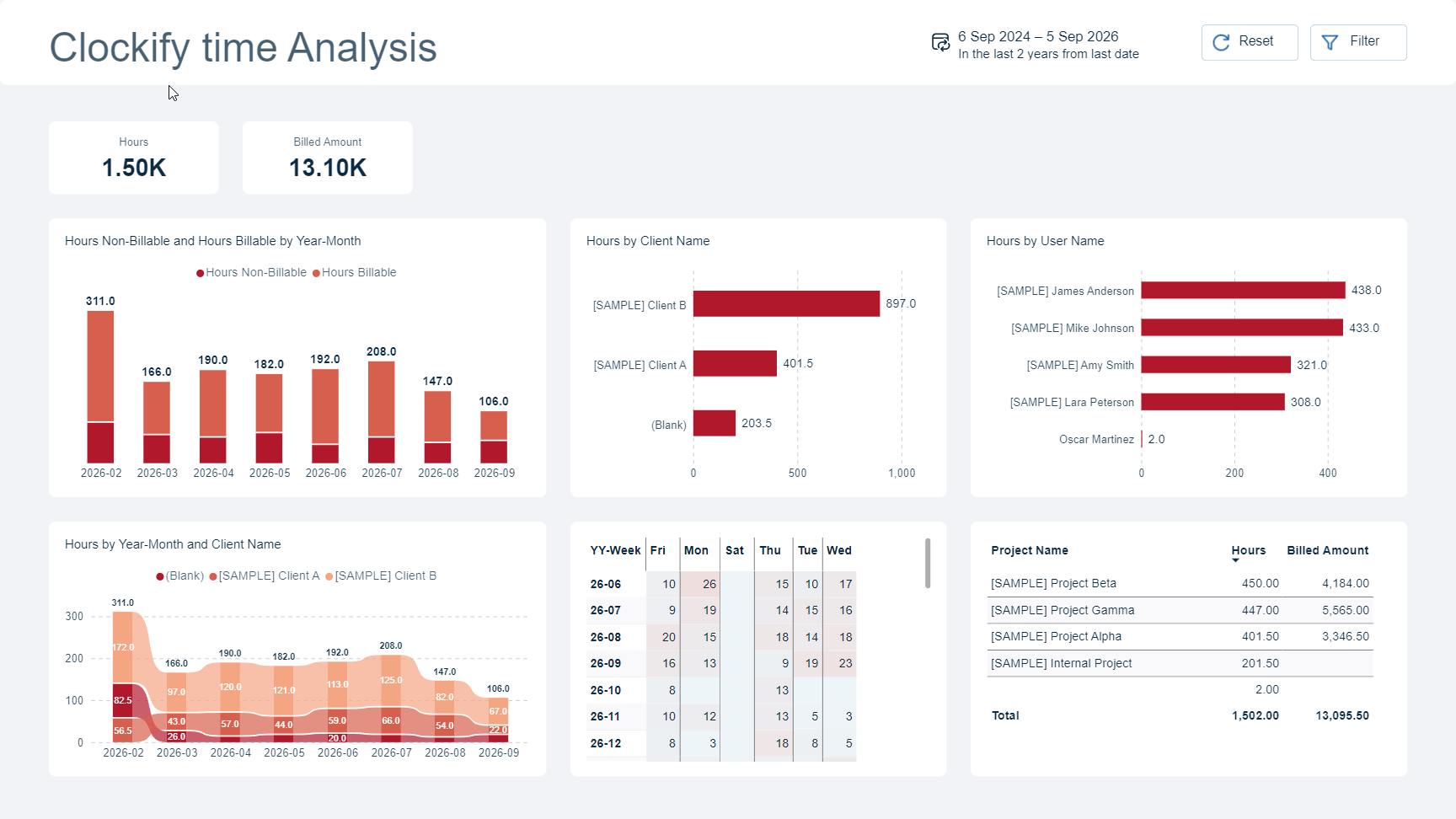Click the date range calendar icon
Image resolution: width=1456 pixels, height=819 pixels.
tap(940, 43)
